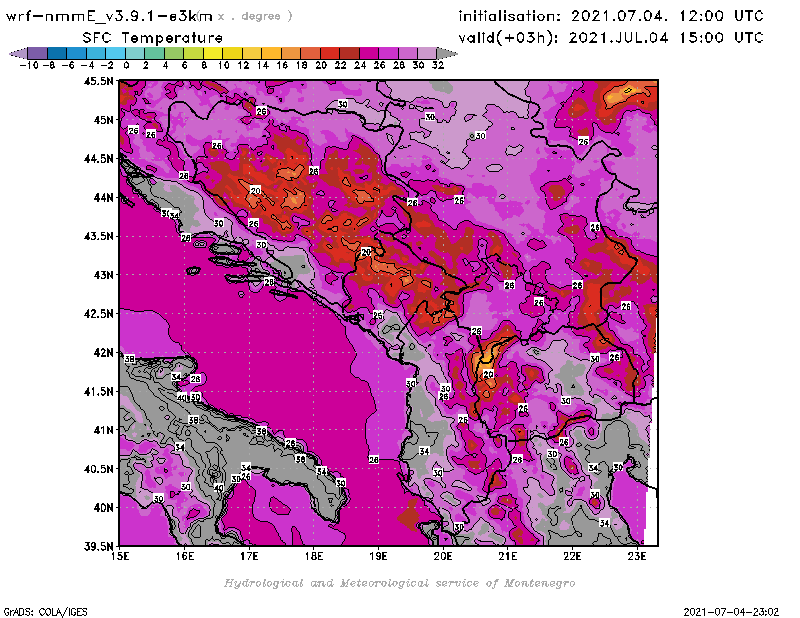
Task: Click the legend value 32
Action: coord(438,66)
